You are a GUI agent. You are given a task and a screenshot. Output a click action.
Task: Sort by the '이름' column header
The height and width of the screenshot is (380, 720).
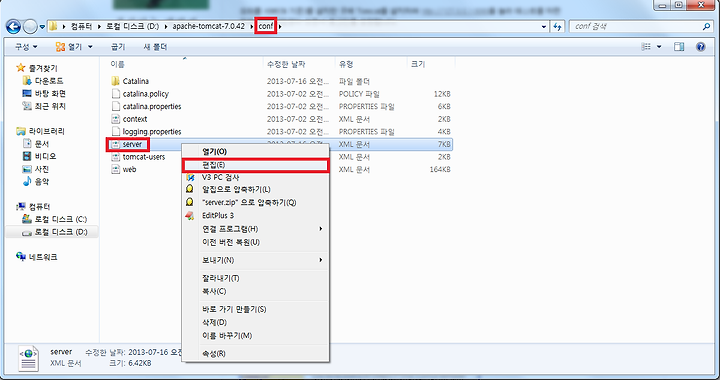click(x=118, y=64)
